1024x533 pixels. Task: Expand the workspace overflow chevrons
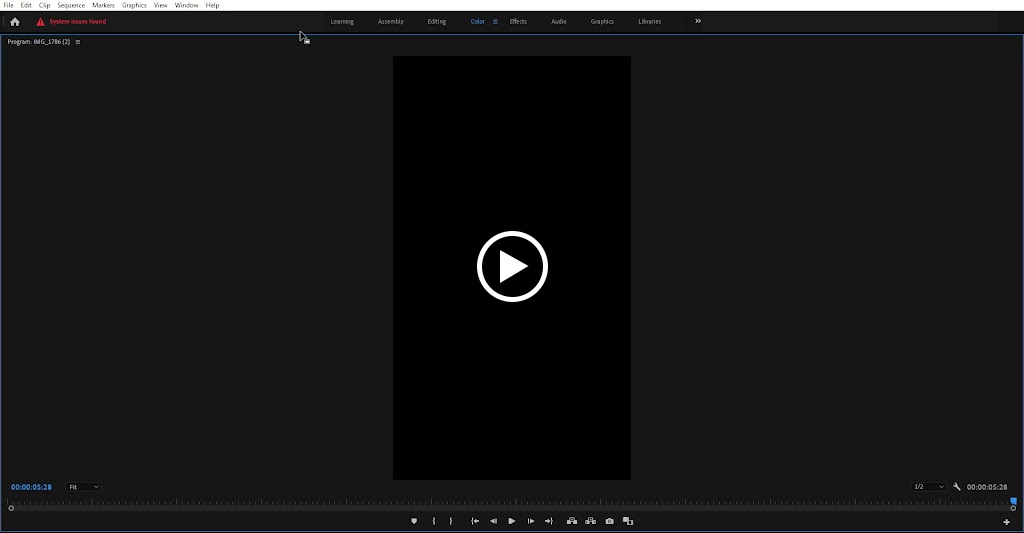(x=698, y=21)
